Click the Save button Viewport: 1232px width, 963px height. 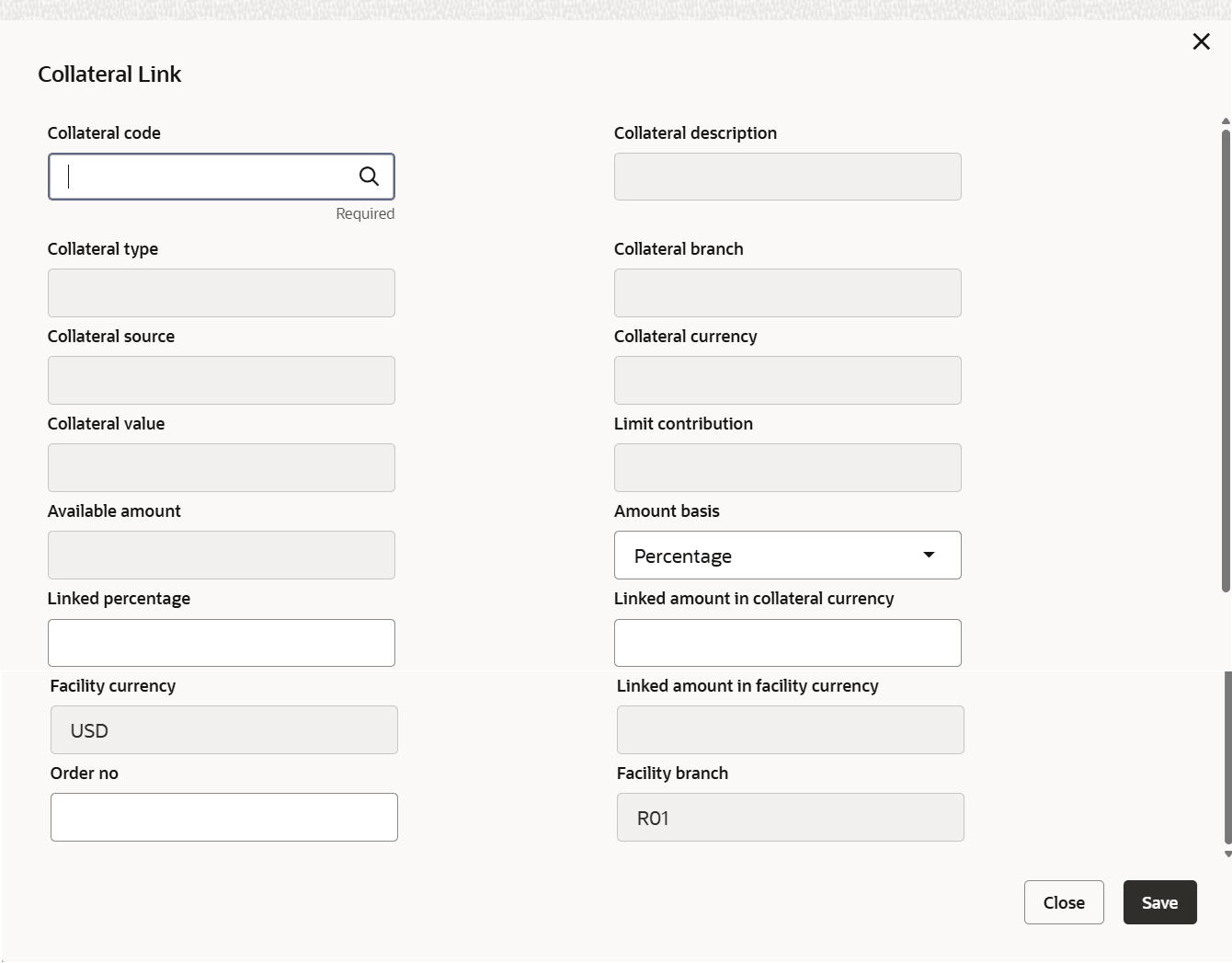pyautogui.click(x=1159, y=902)
